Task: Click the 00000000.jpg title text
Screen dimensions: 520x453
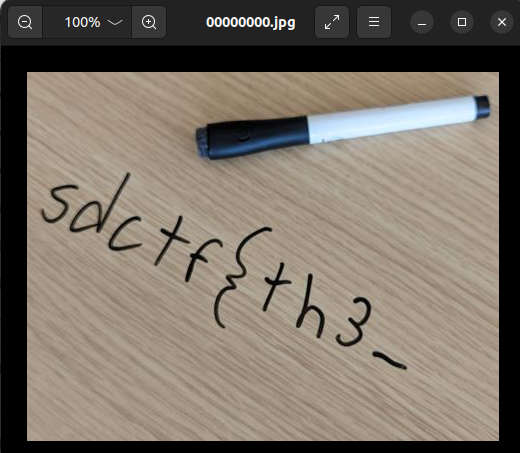Action: click(251, 22)
